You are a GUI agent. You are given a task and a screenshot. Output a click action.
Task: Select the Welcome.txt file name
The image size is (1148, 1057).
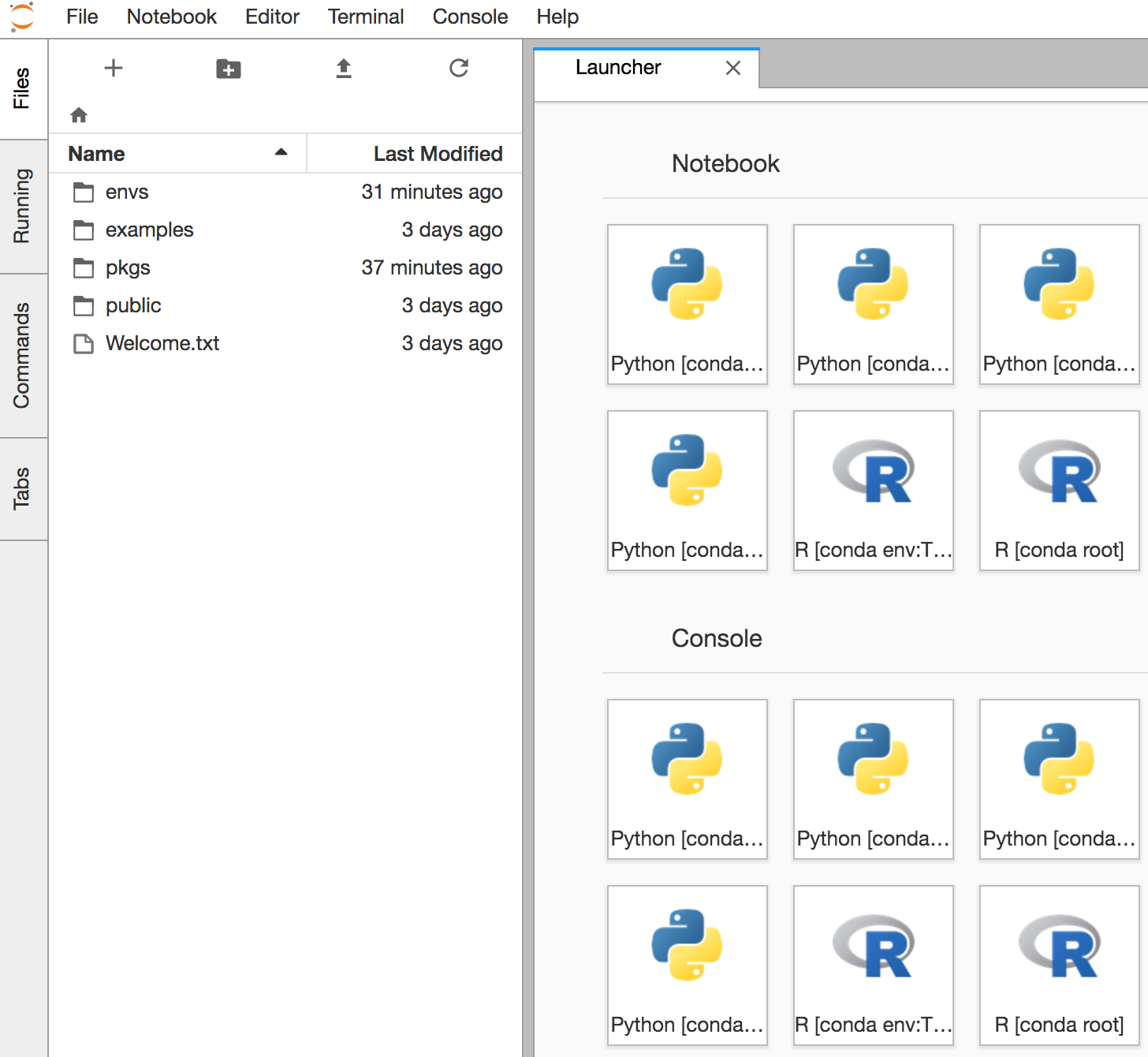click(162, 343)
